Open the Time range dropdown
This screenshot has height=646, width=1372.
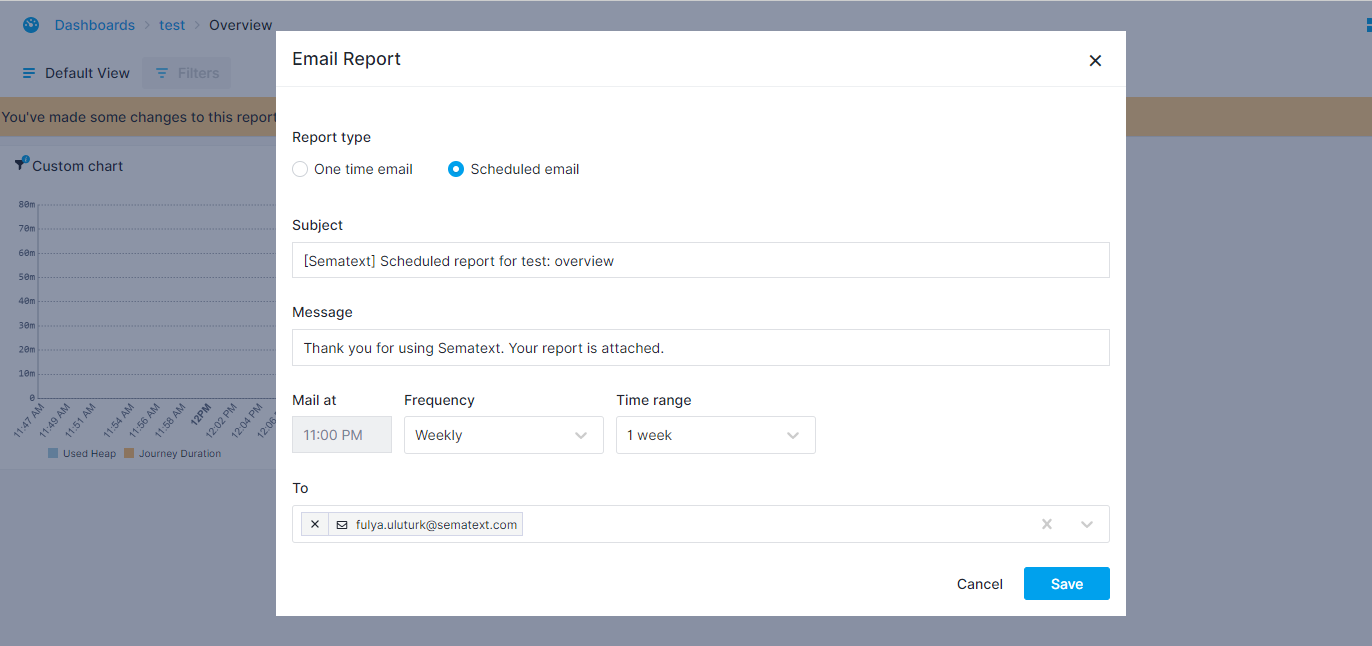click(716, 435)
